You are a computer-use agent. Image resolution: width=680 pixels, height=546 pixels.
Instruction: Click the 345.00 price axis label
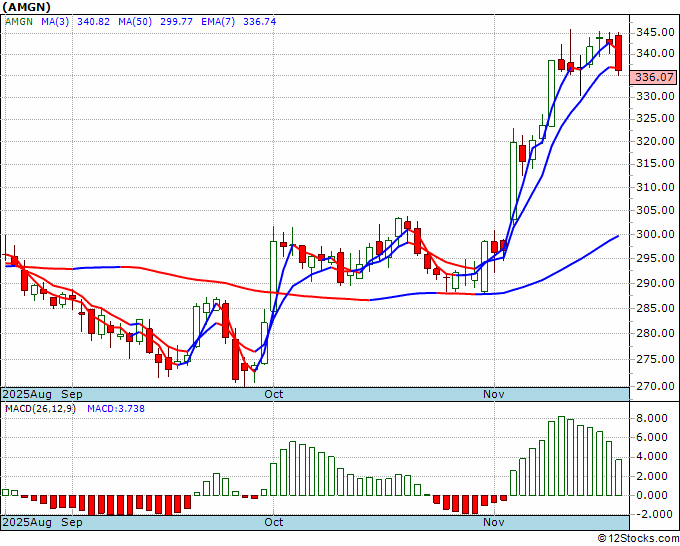pos(655,32)
